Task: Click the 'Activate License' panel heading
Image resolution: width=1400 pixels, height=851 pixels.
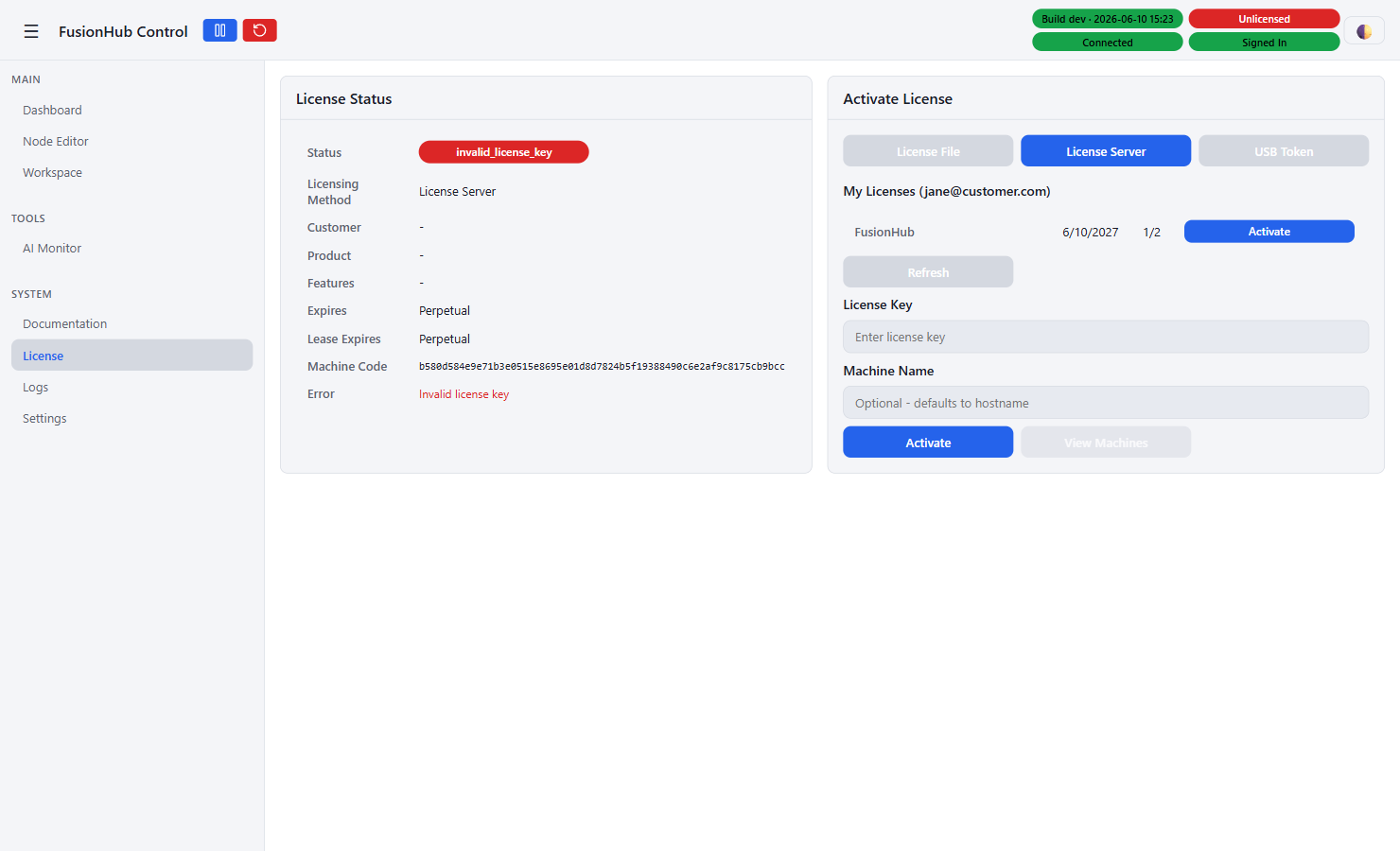Action: coord(898,98)
